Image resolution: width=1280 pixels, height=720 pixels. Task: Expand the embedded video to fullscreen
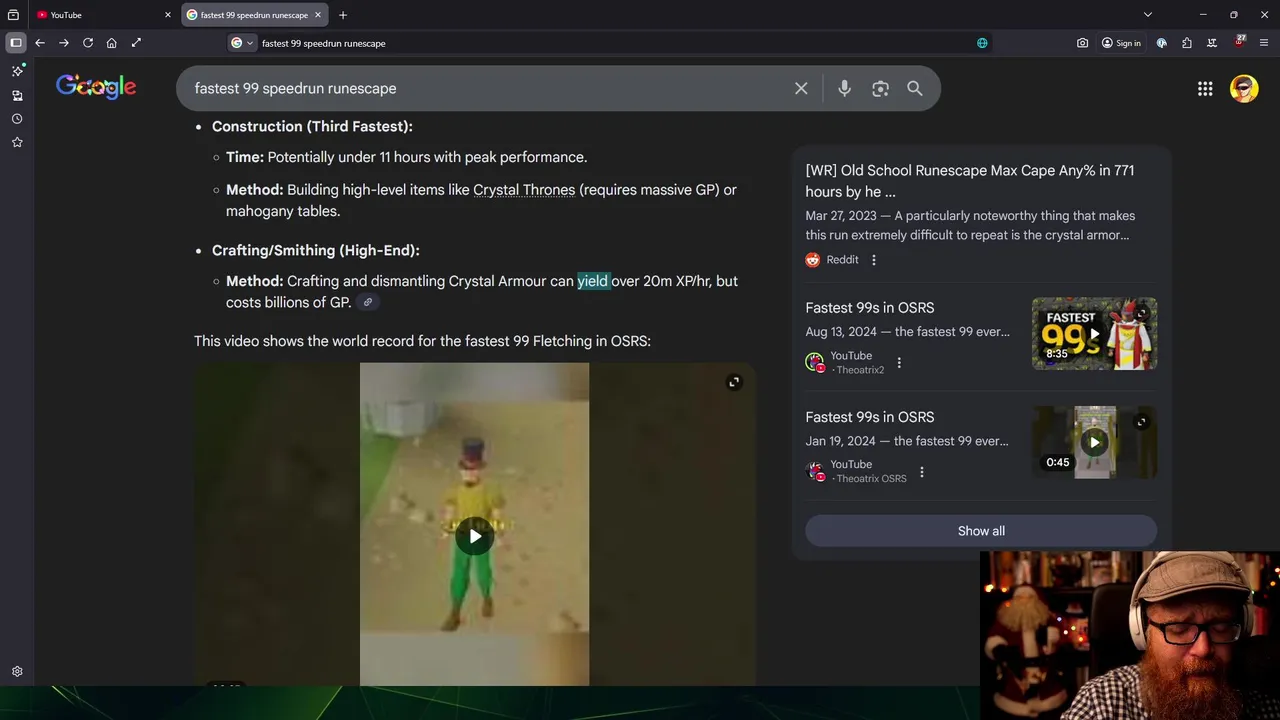coord(734,382)
